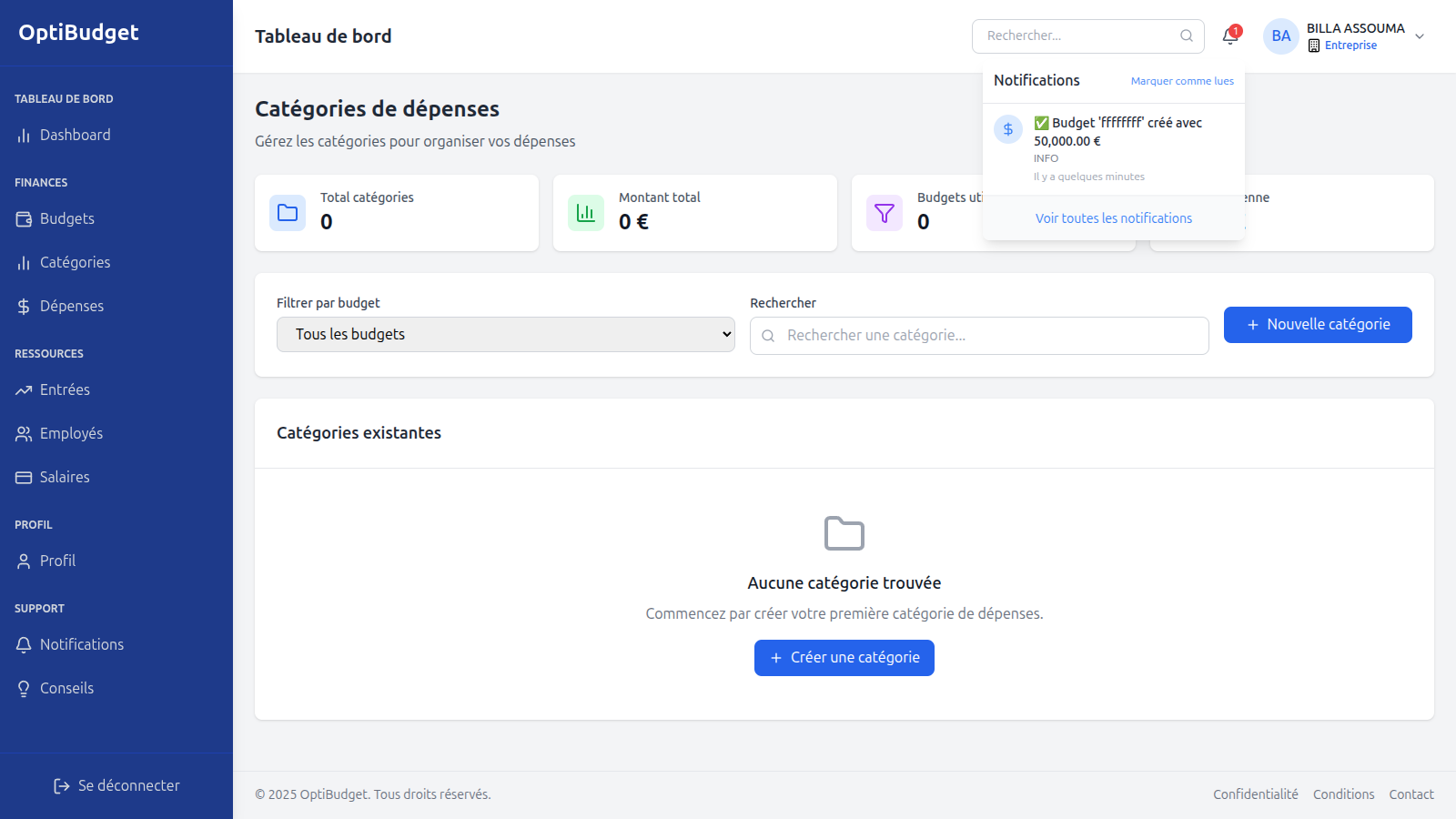Click the dollar icon in budget notification
This screenshot has height=819, width=1456.
click(1008, 129)
